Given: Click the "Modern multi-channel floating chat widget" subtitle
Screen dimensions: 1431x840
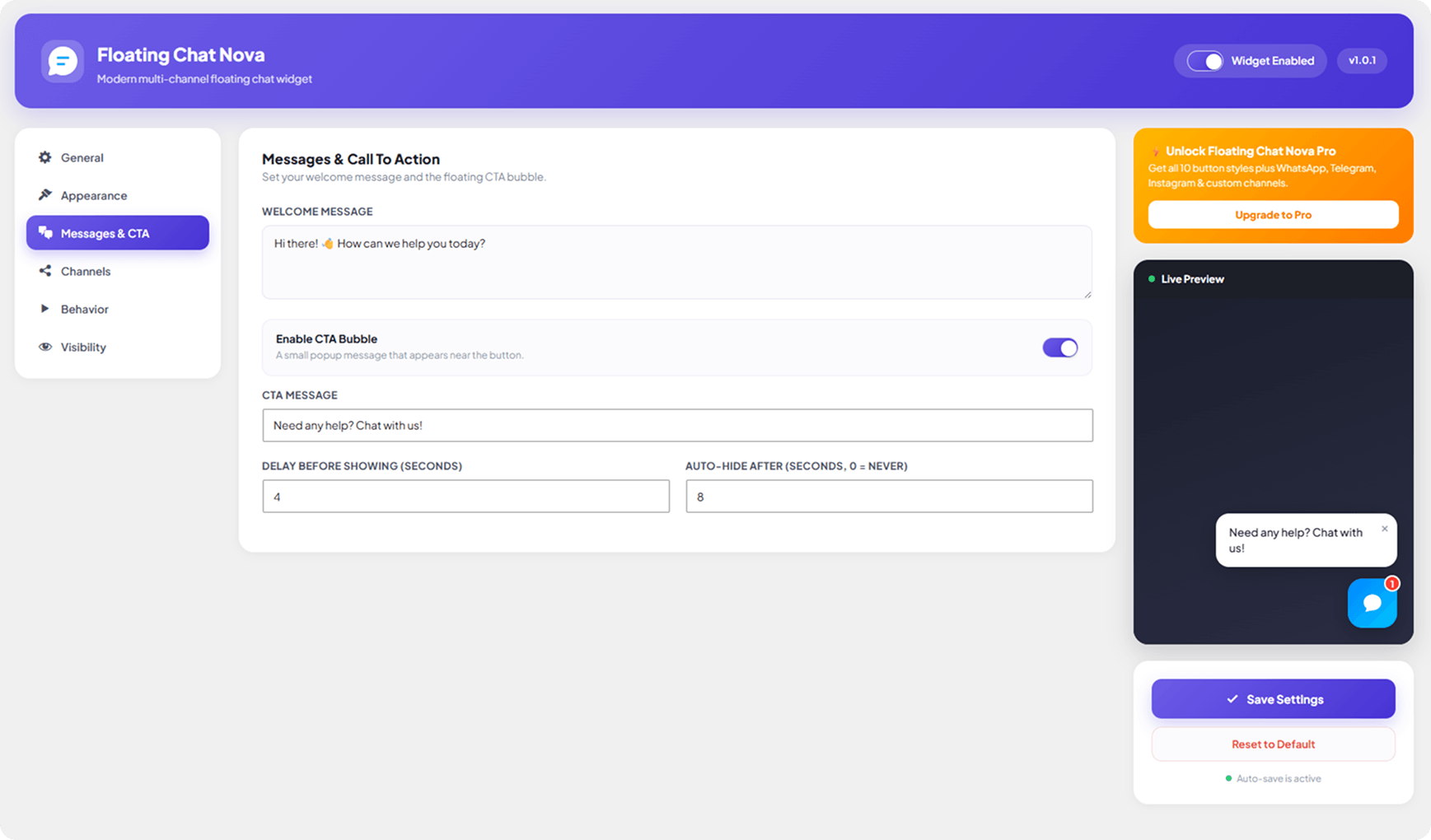Looking at the screenshot, I should click(x=204, y=79).
